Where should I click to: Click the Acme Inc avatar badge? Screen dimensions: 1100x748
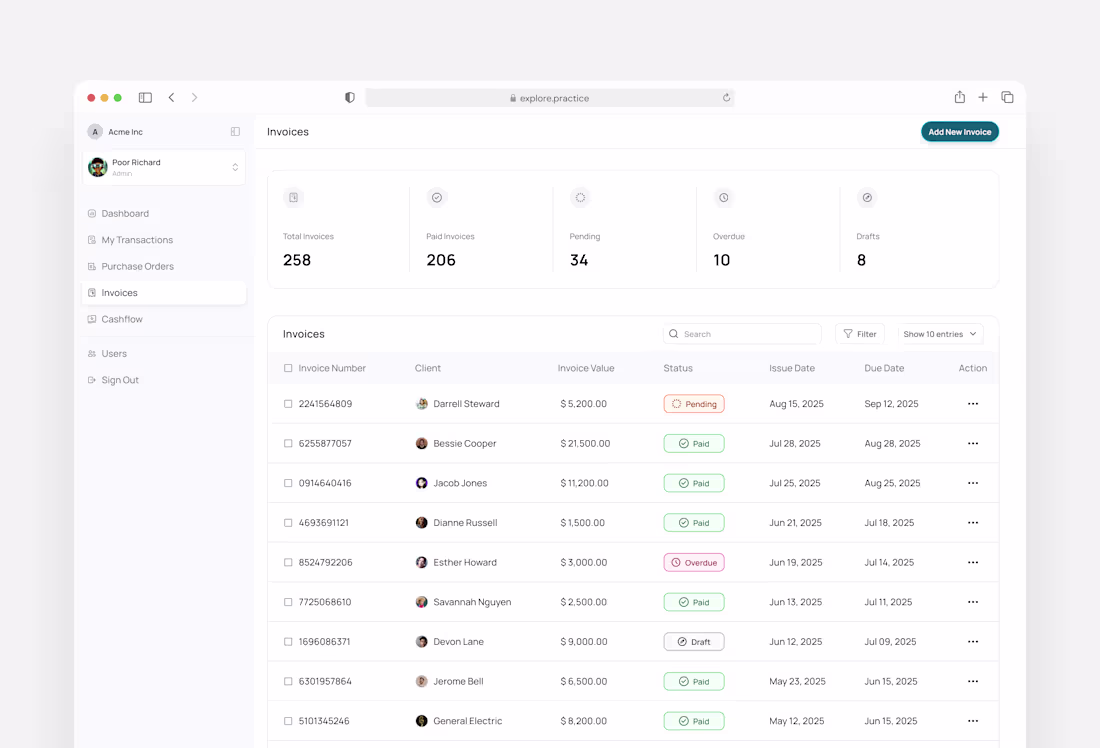[95, 132]
